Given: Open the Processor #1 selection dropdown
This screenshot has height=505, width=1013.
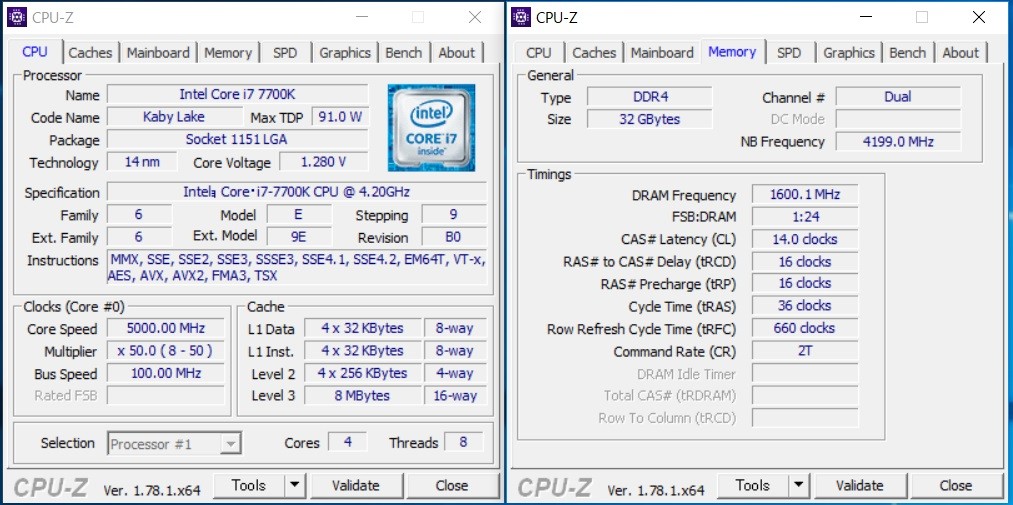Looking at the screenshot, I should [174, 444].
